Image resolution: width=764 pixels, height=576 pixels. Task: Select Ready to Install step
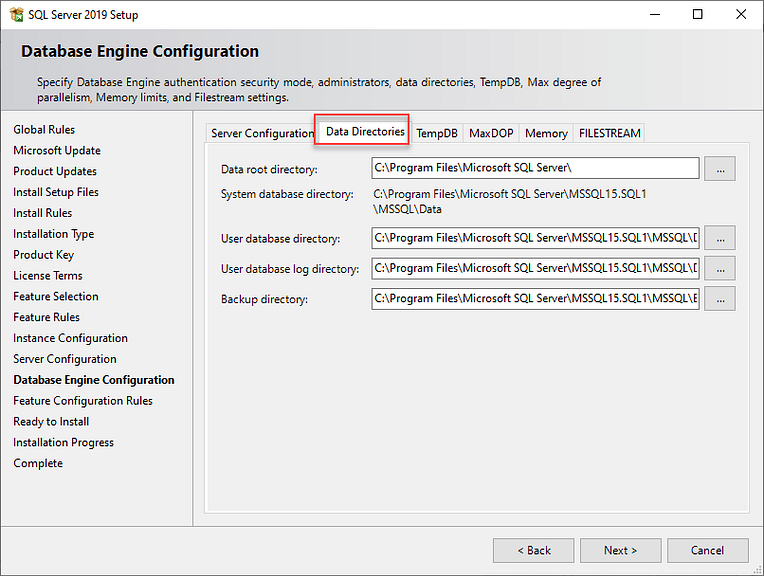(51, 422)
